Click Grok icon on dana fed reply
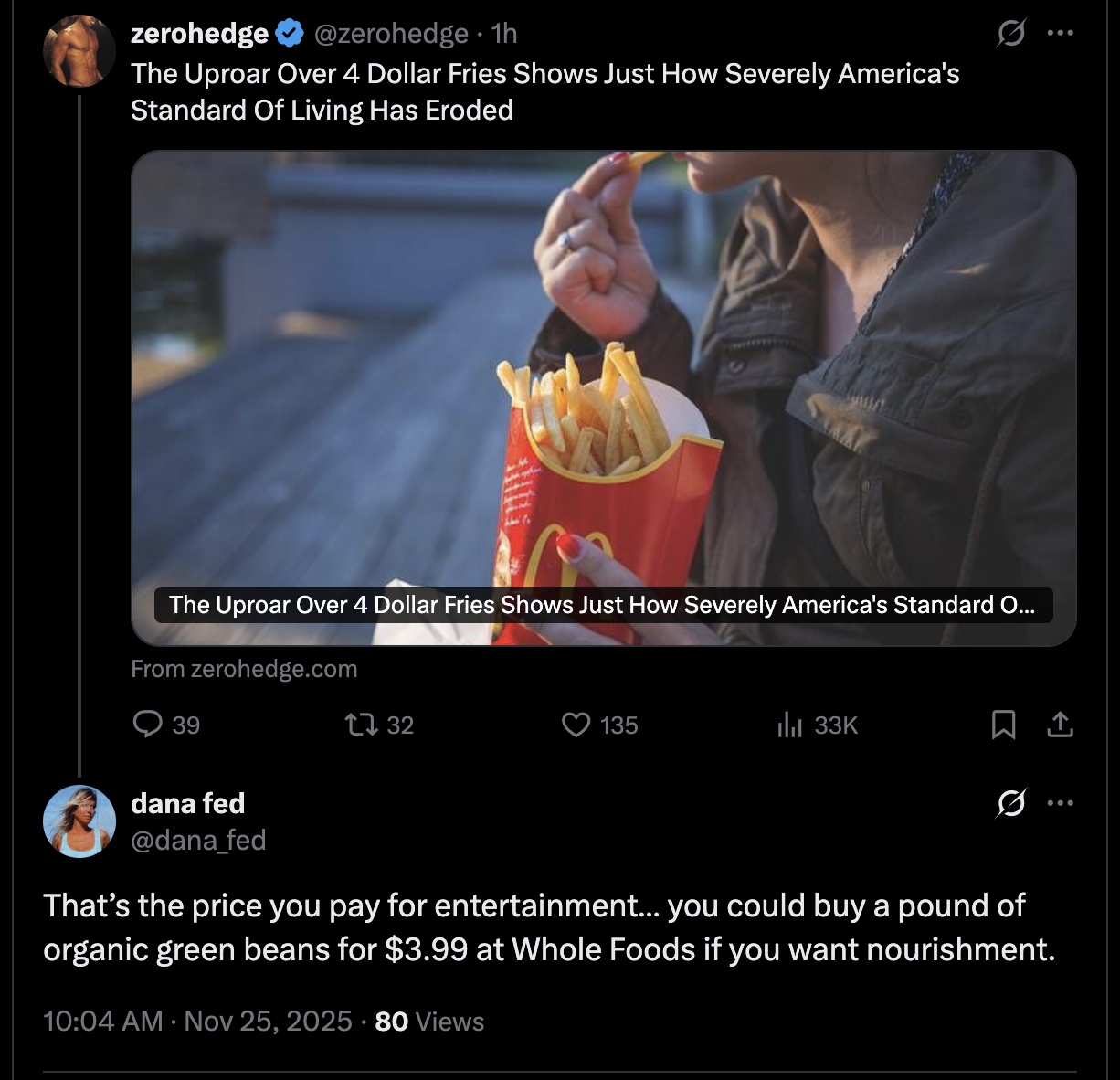The height and width of the screenshot is (1080, 1120). [1011, 804]
